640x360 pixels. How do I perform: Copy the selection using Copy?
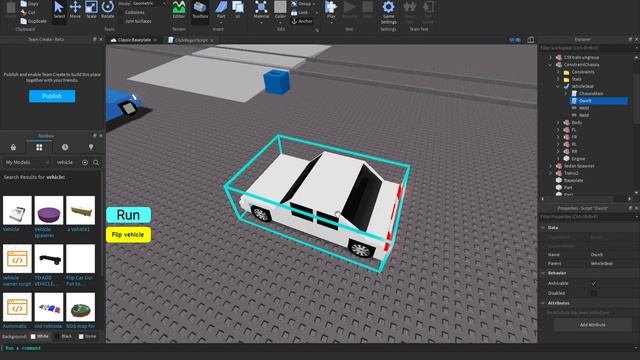[29, 4]
